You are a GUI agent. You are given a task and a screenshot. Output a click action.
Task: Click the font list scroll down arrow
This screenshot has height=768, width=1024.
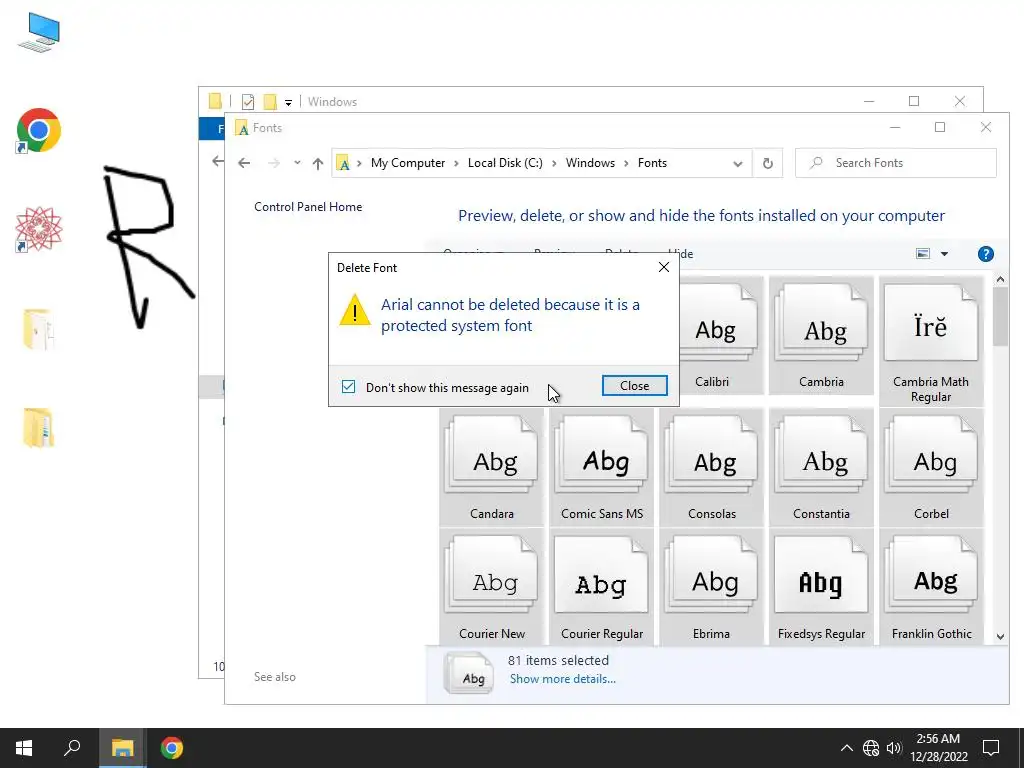[x=1000, y=637]
